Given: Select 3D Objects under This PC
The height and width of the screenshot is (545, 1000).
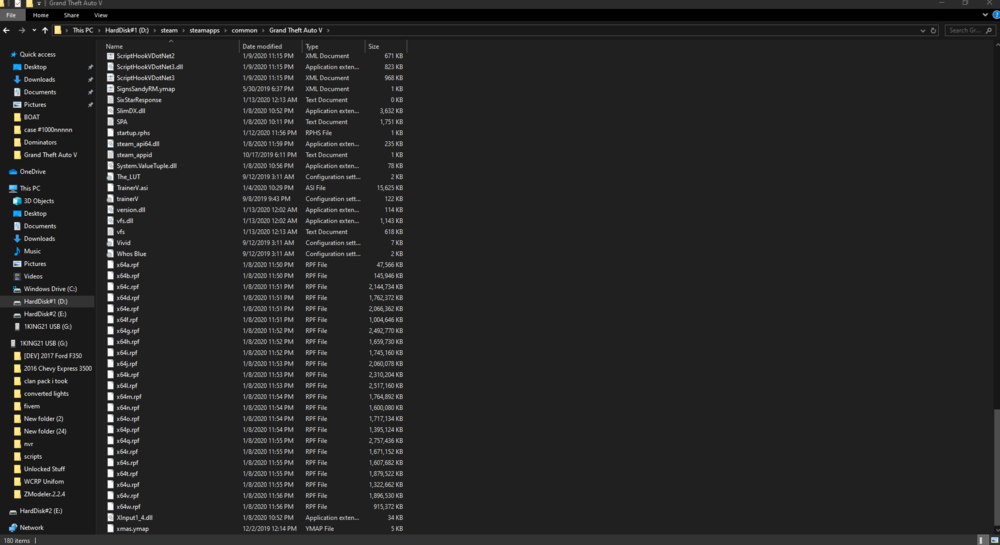Looking at the screenshot, I should [39, 201].
